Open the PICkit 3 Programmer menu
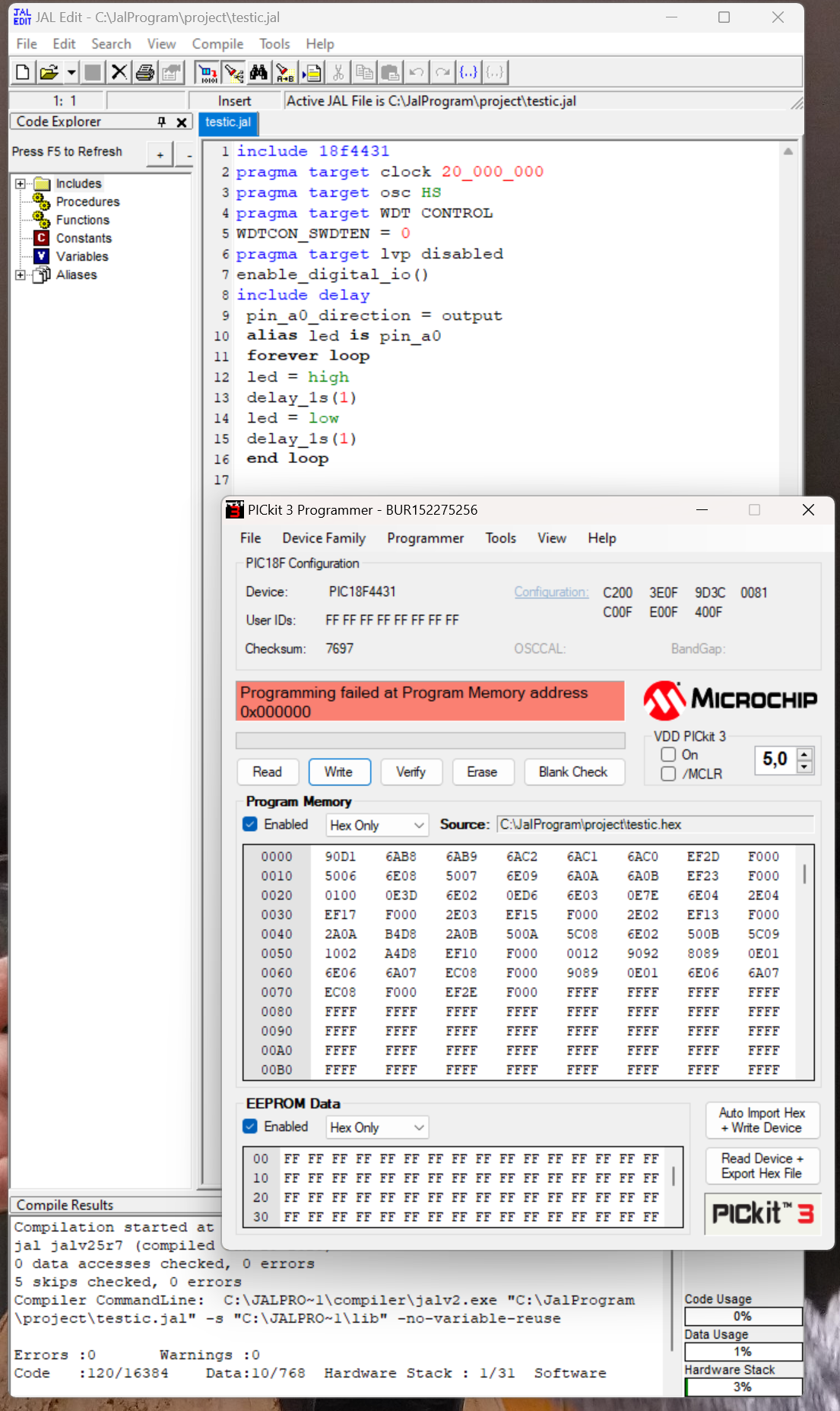The width and height of the screenshot is (840, 1411). [x=425, y=538]
